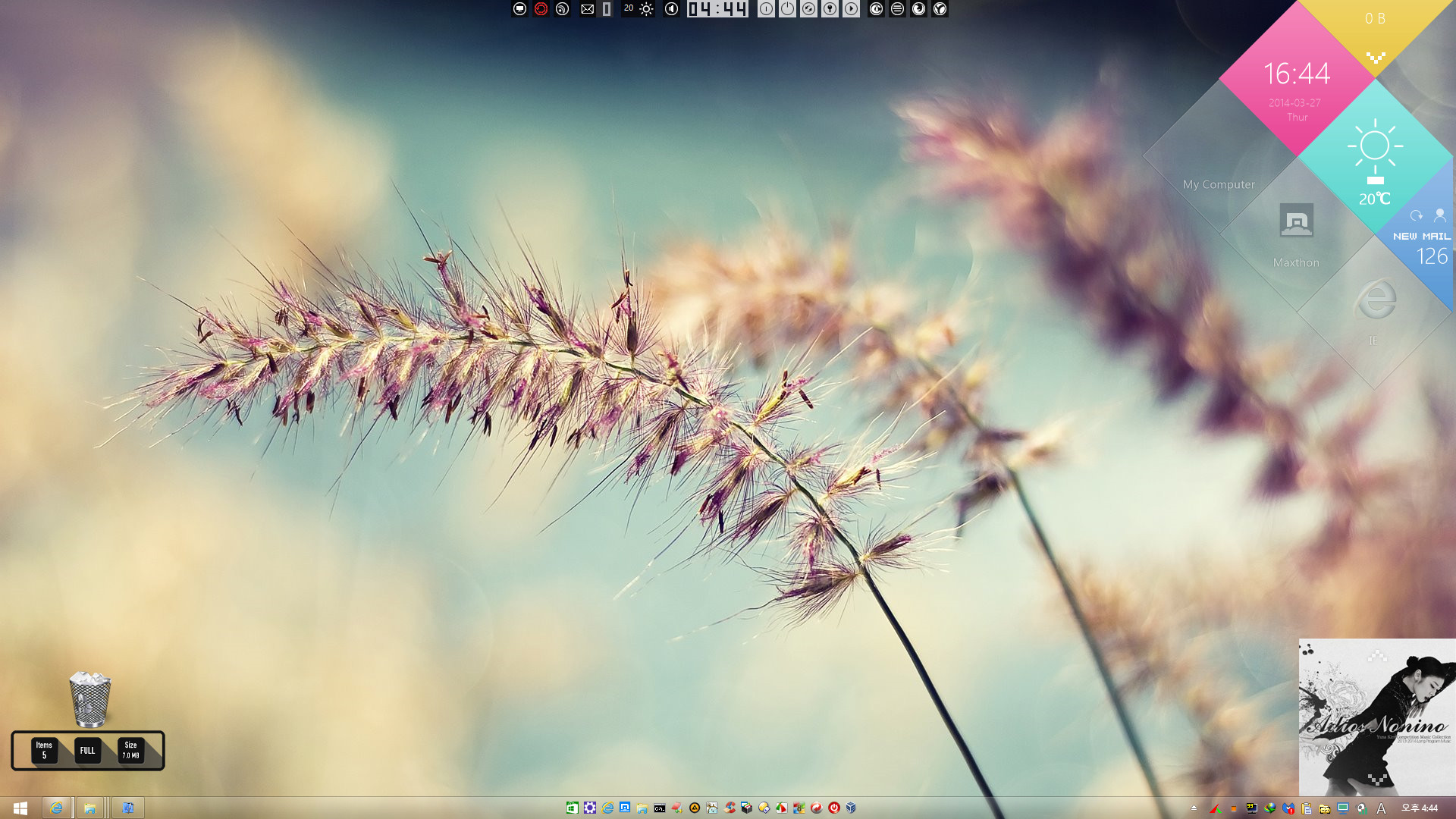The image size is (1456, 819).
Task: Open Internet Explorer pinned on taskbar left
Action: tap(56, 808)
